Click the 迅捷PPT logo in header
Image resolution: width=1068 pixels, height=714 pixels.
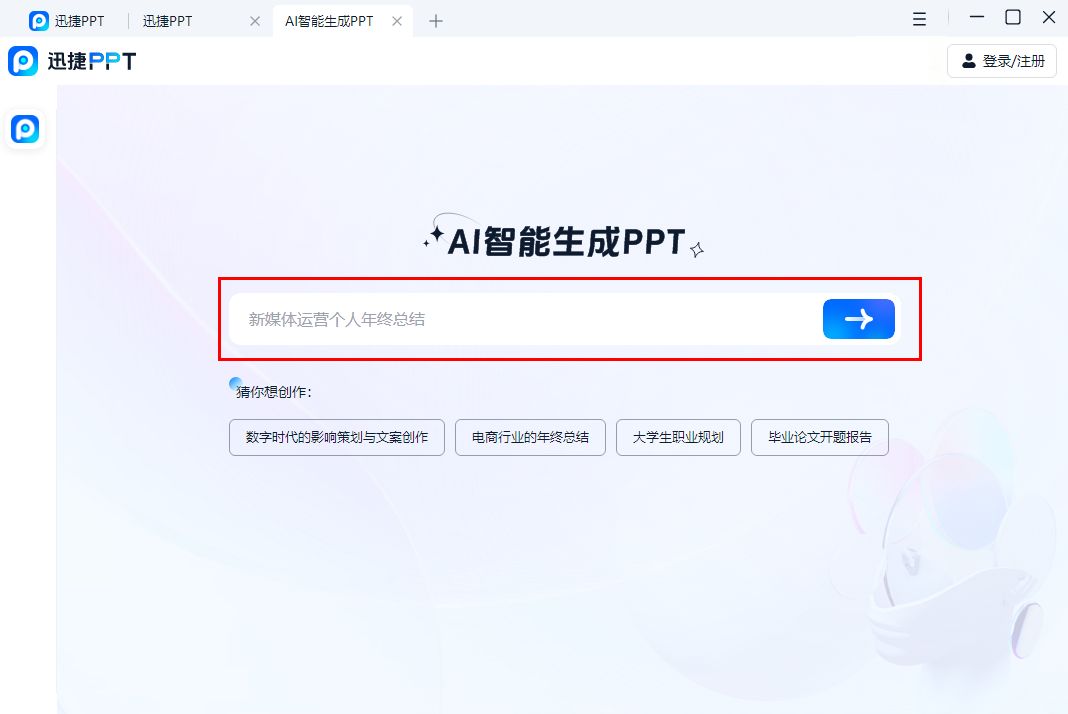click(x=72, y=61)
